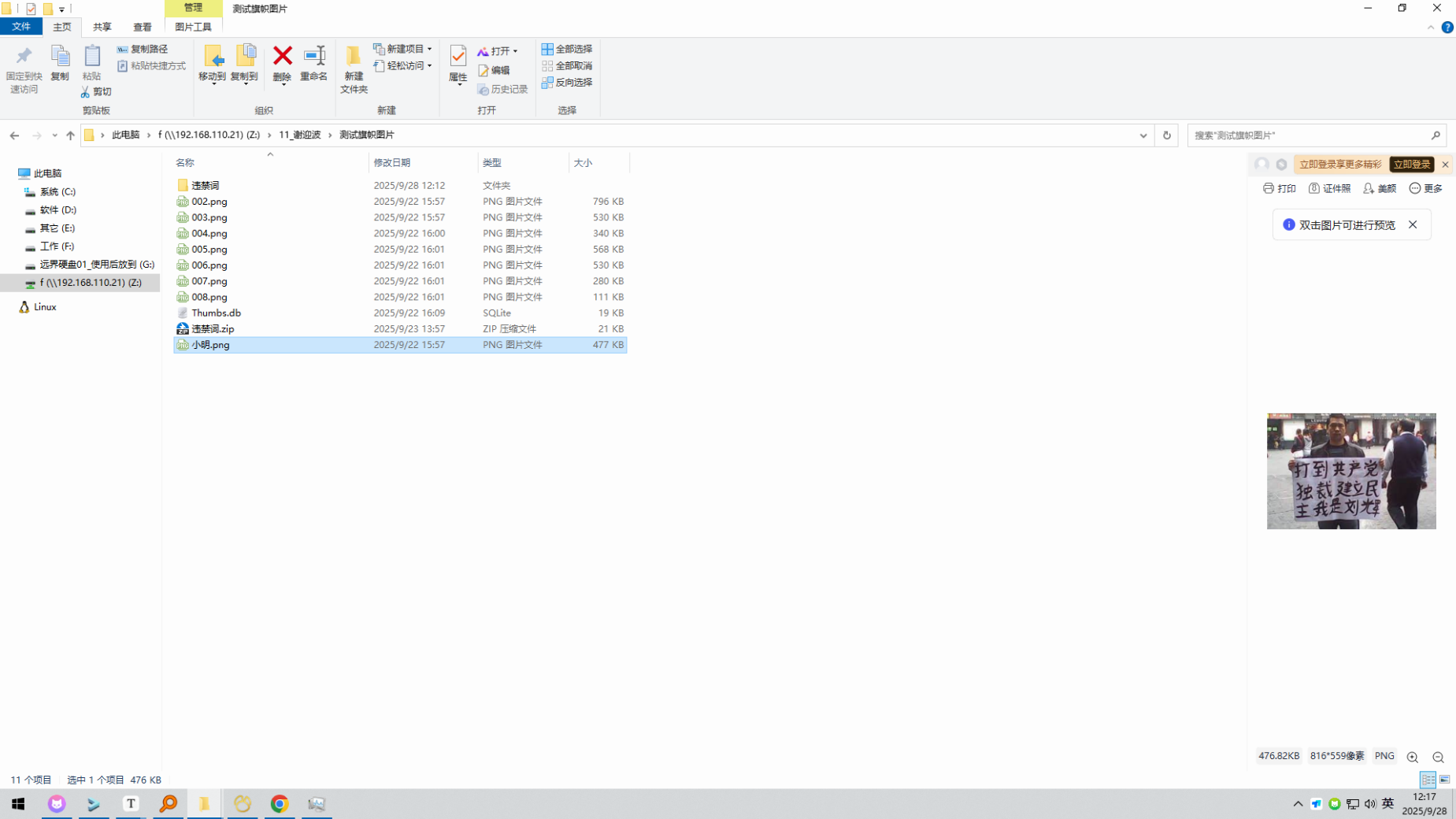This screenshot has height=819, width=1456.
Task: Expand the Open (打开) dropdown arrow
Action: click(516, 51)
